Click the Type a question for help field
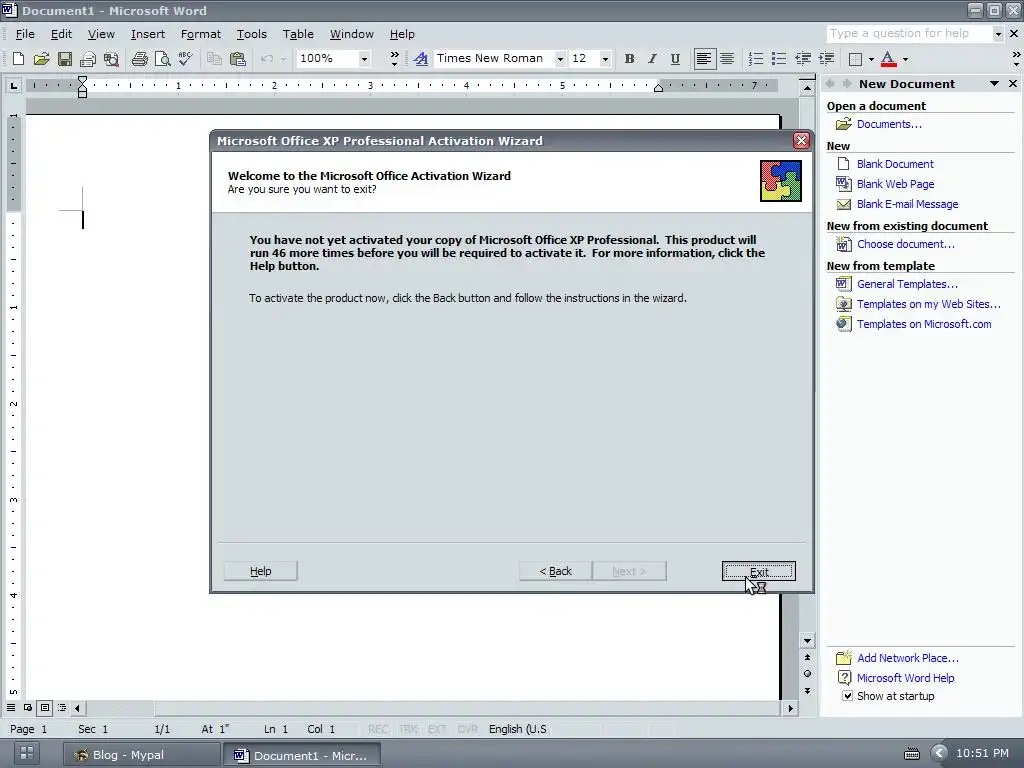This screenshot has width=1024, height=768. pos(908,33)
